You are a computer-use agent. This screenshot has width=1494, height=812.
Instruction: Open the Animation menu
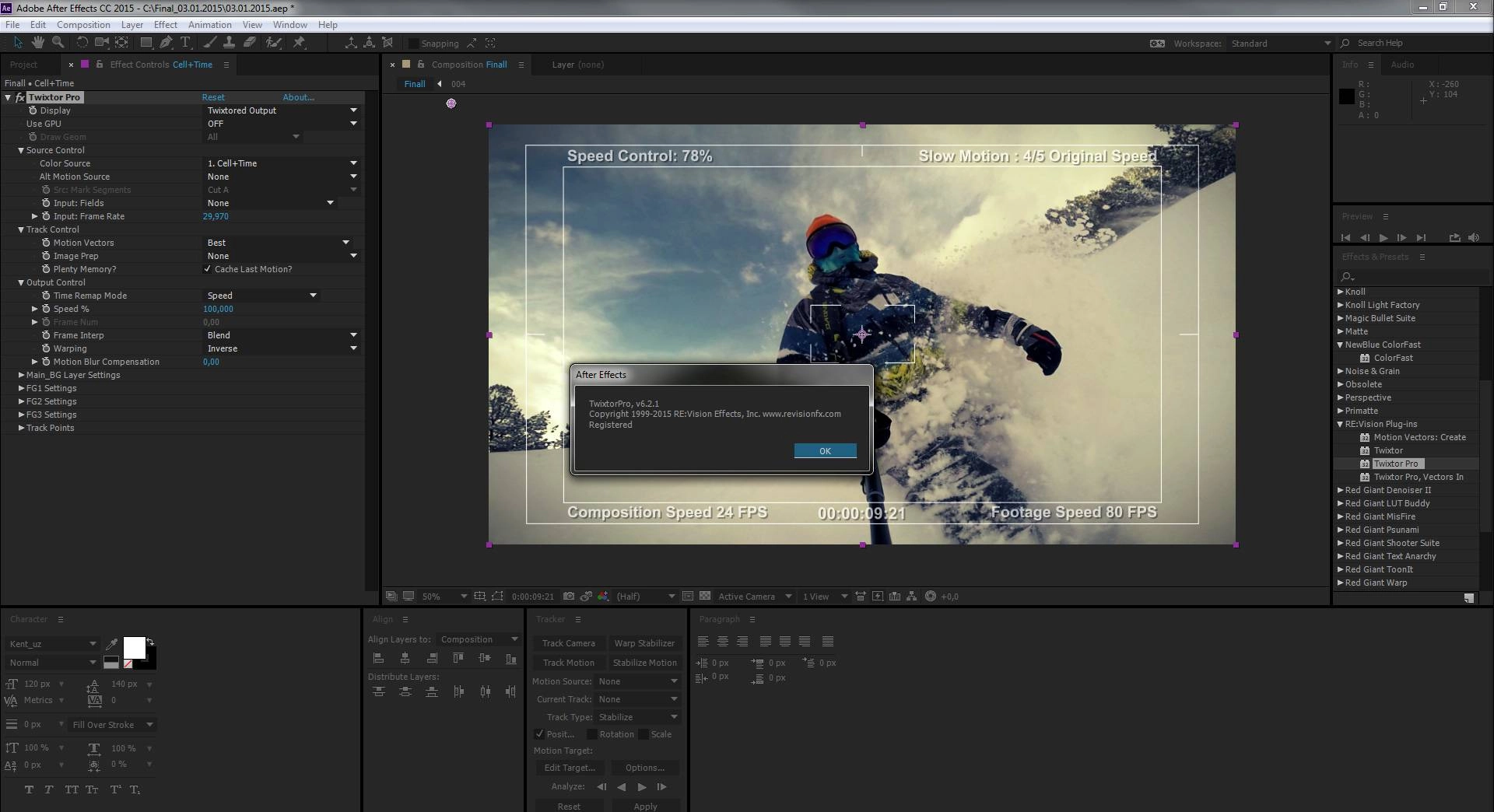pyautogui.click(x=210, y=24)
